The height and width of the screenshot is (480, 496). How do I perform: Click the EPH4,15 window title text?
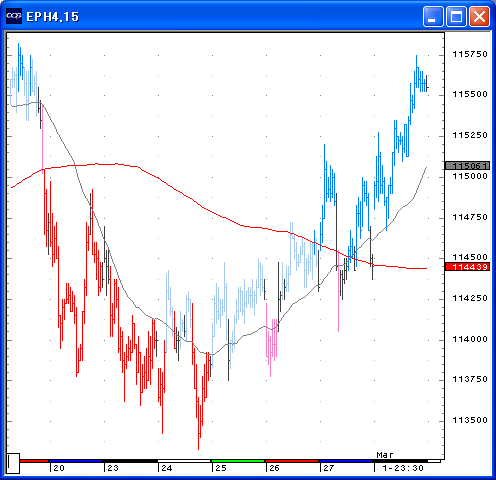pyautogui.click(x=53, y=17)
